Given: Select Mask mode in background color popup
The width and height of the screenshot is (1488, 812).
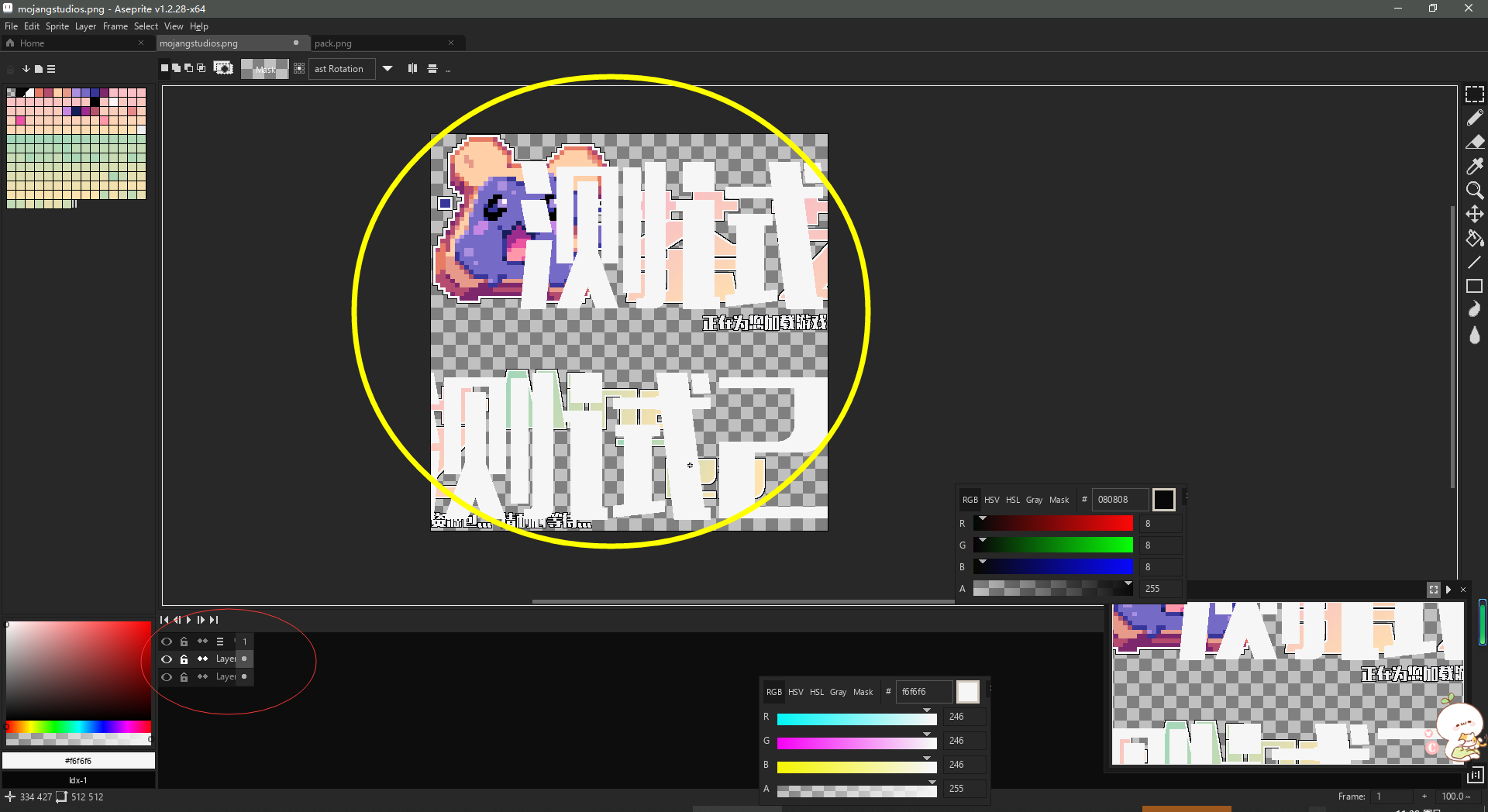Looking at the screenshot, I should [1059, 500].
